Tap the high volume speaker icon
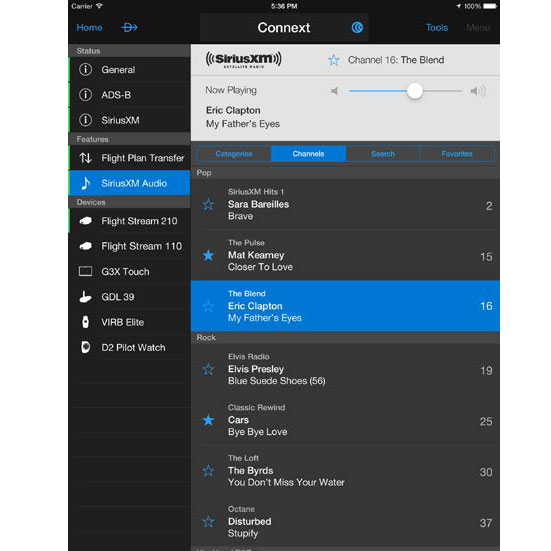 pos(478,91)
